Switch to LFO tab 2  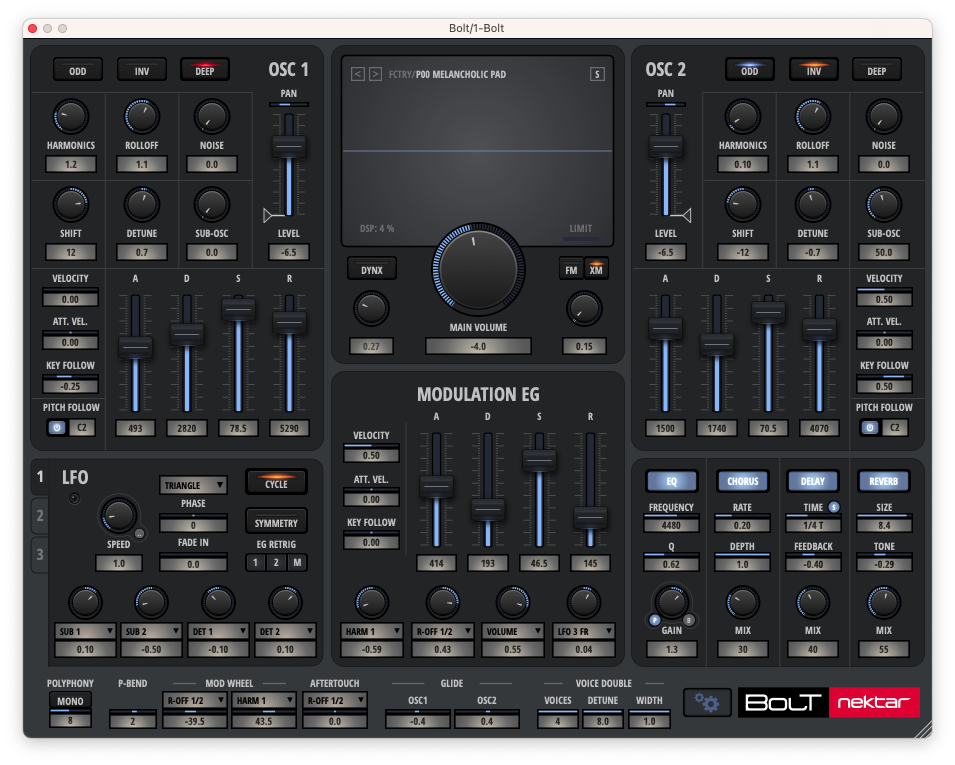click(x=40, y=516)
